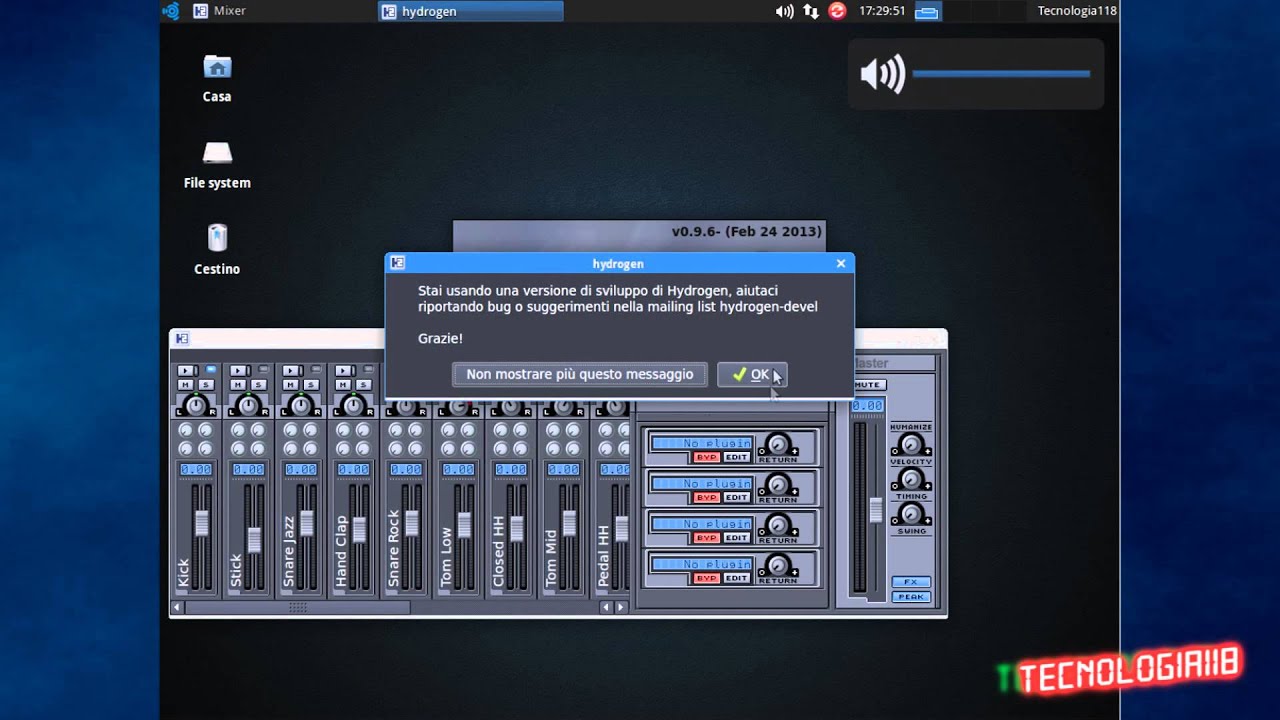Image resolution: width=1280 pixels, height=720 pixels.
Task: Mute the Stick channel
Action: click(238, 385)
